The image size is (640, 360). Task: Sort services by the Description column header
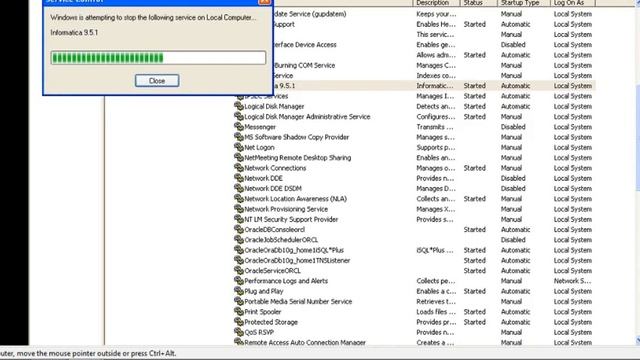coord(436,3)
